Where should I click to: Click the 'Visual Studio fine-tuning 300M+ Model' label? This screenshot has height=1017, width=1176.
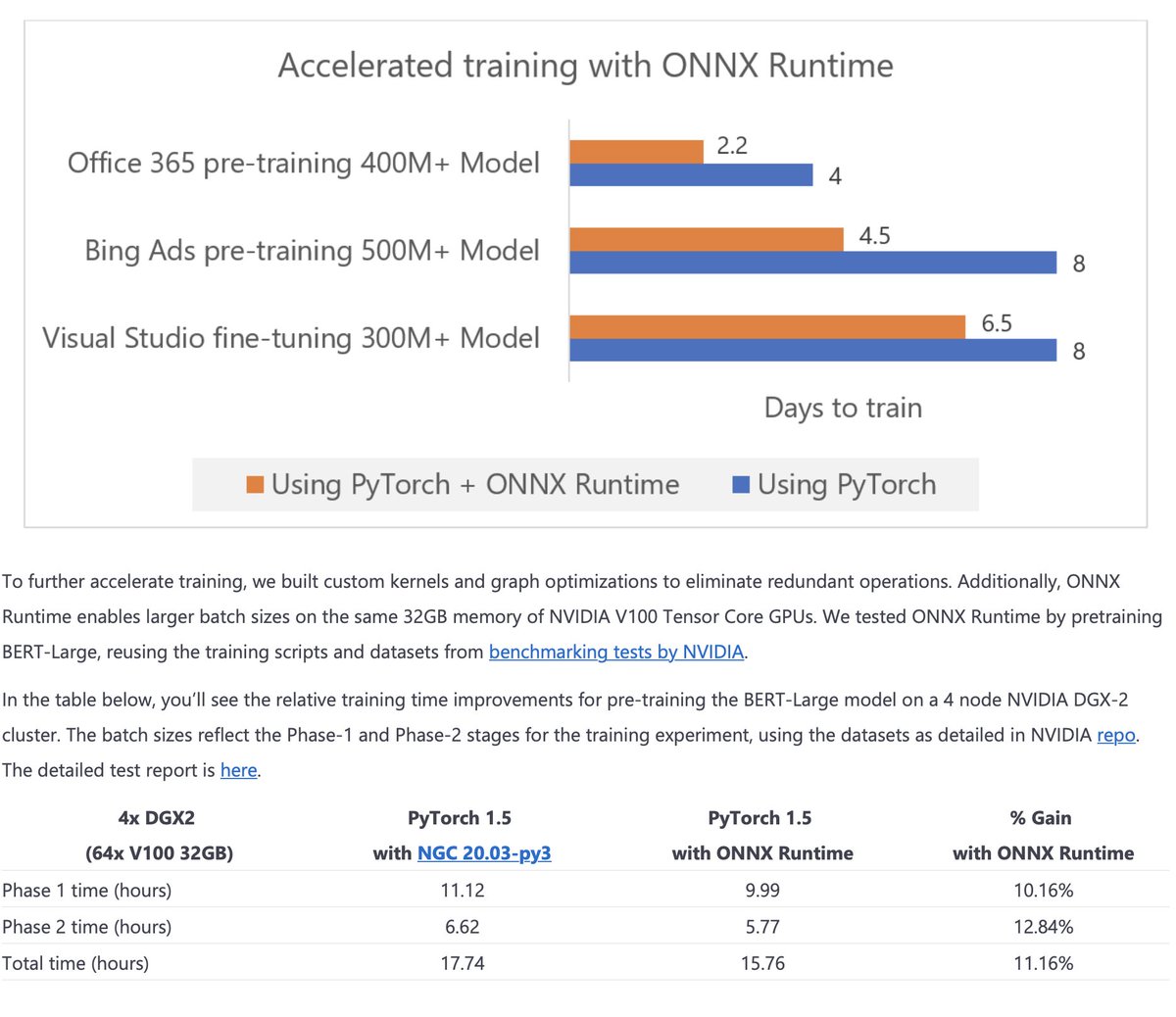click(291, 338)
